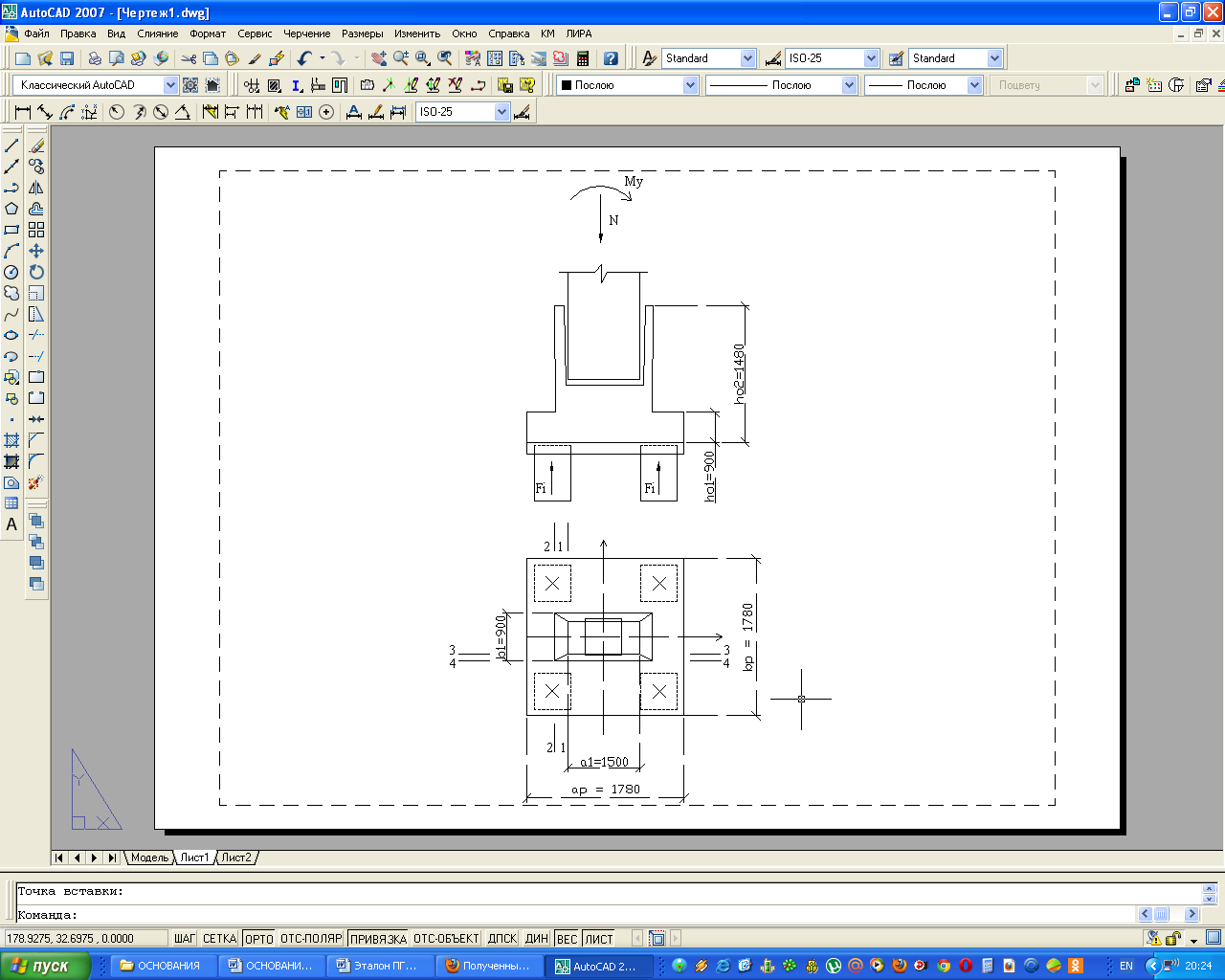The image size is (1225, 980).
Task: Switch to the Лист2 layout tab
Action: click(236, 857)
